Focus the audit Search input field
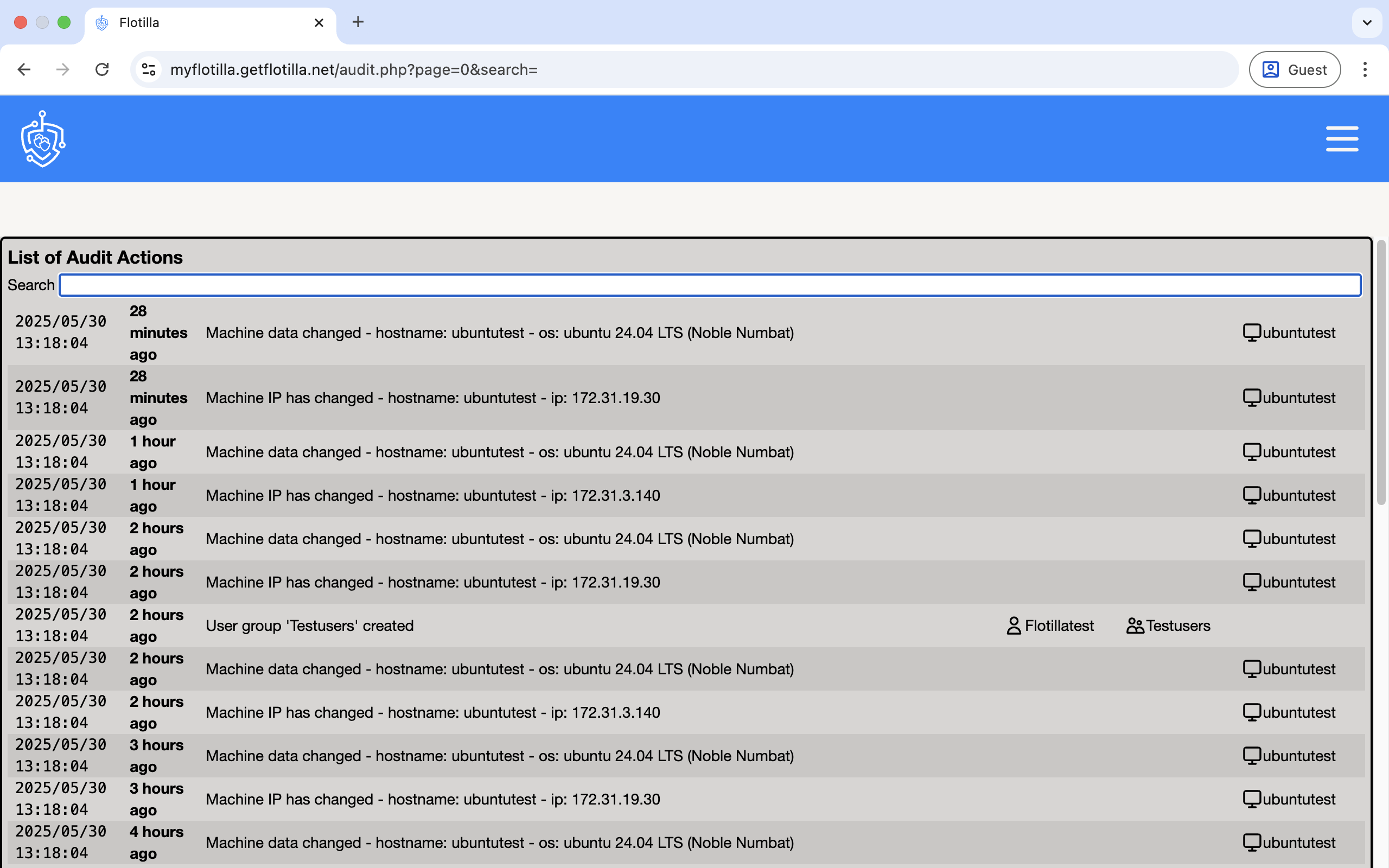Screen dimensions: 1389x868 [x=710, y=285]
